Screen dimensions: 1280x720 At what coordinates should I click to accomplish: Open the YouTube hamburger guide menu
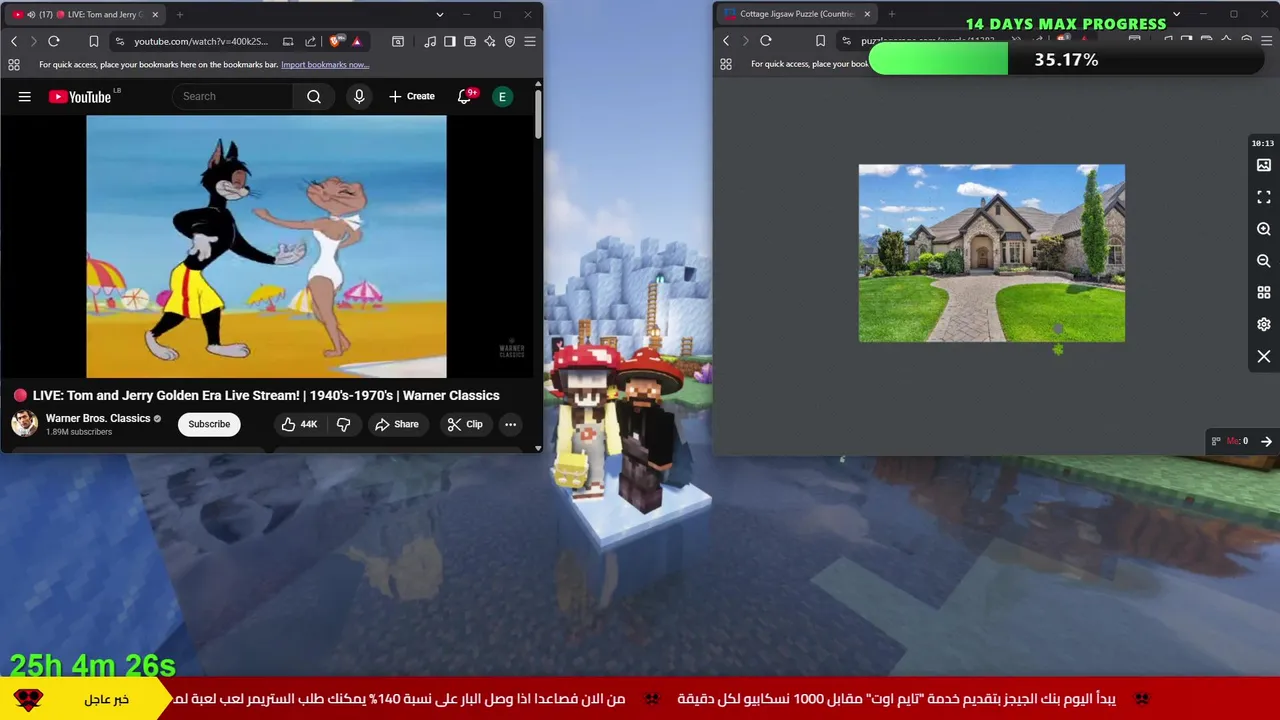(x=25, y=97)
